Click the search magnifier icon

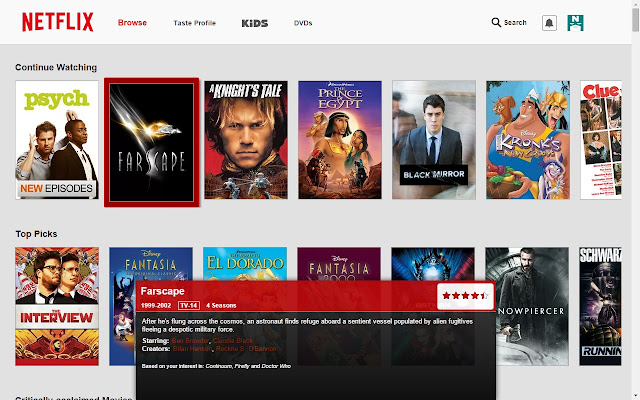click(496, 22)
